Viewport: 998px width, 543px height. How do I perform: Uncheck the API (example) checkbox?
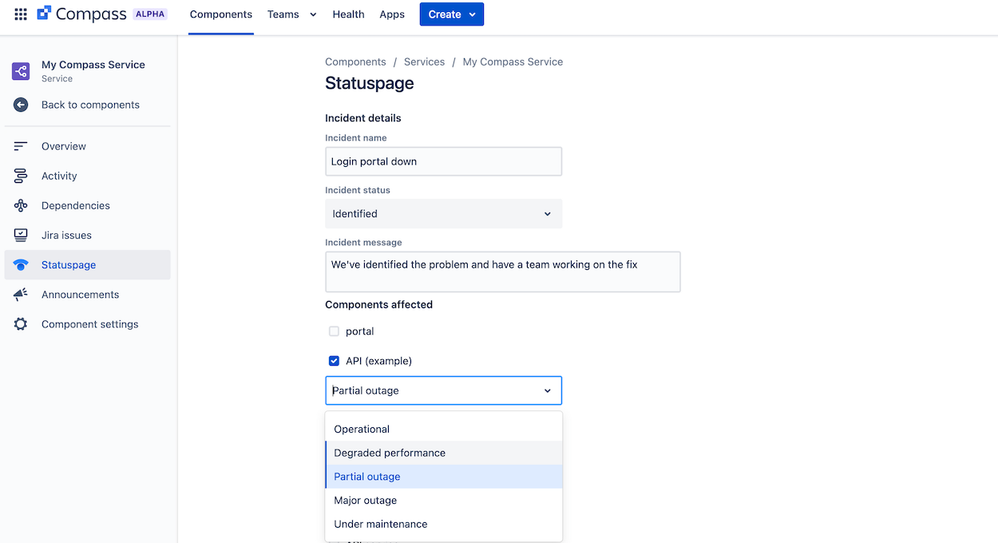pyautogui.click(x=334, y=361)
